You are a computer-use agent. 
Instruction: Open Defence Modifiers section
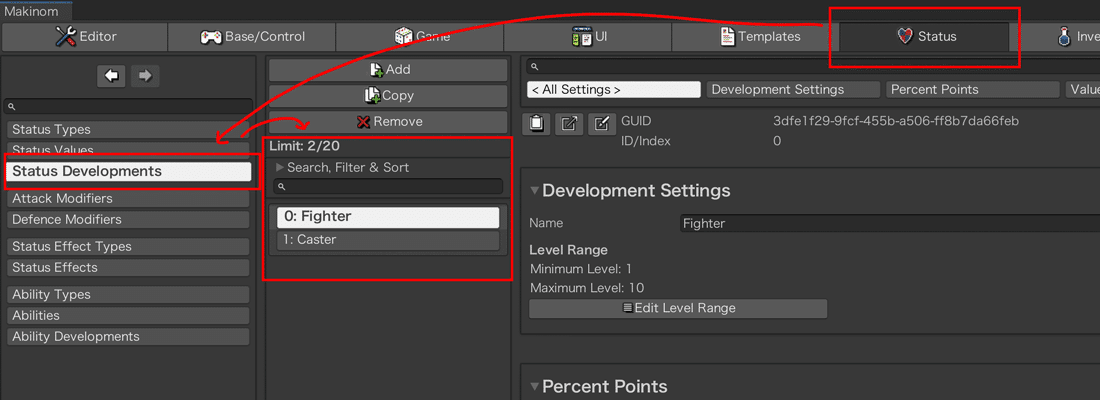[x=128, y=220]
